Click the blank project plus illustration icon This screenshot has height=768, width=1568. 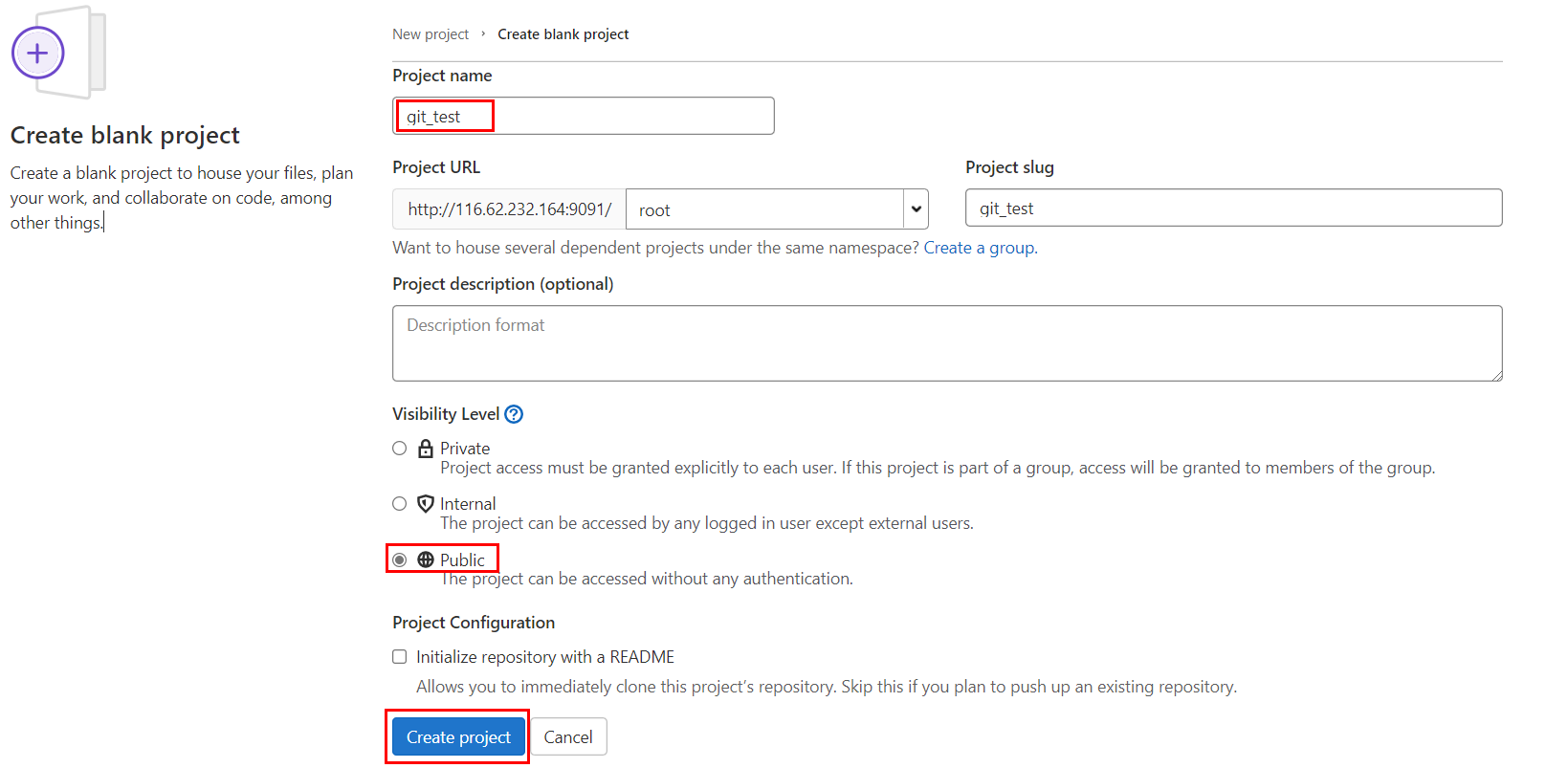click(x=57, y=53)
